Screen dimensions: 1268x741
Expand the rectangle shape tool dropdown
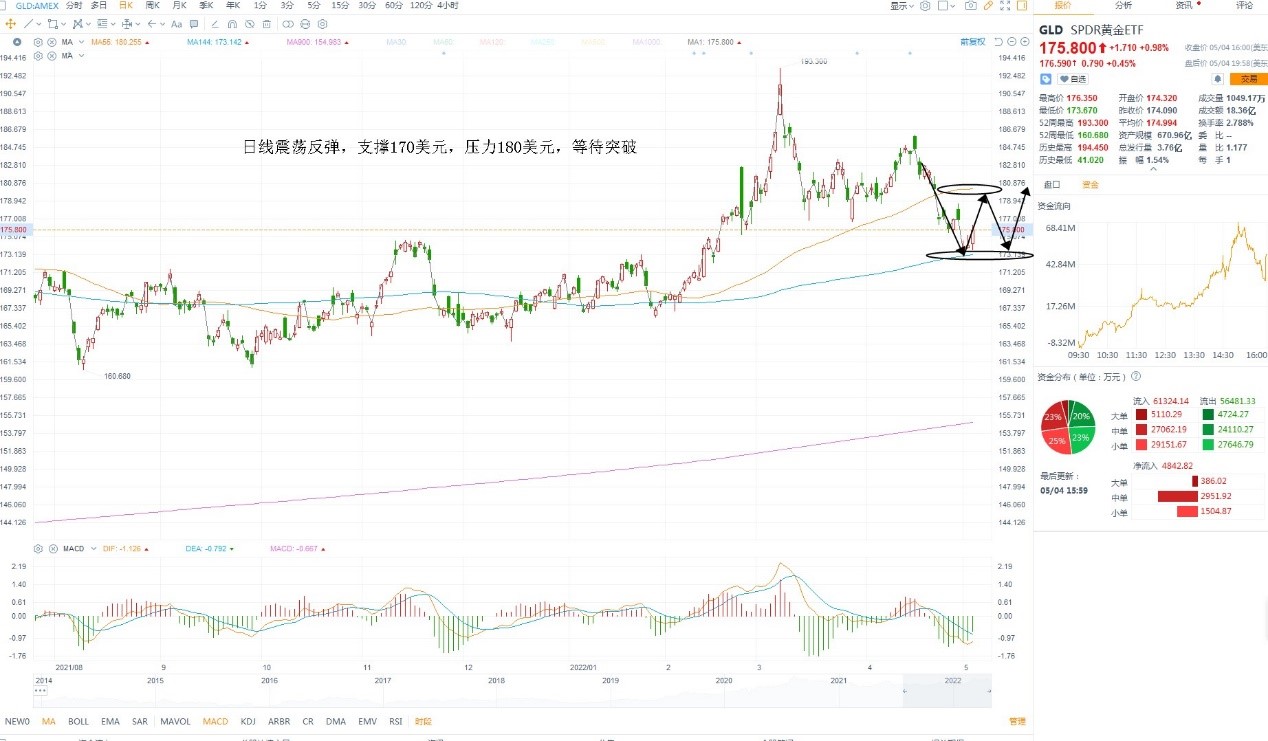[63, 24]
